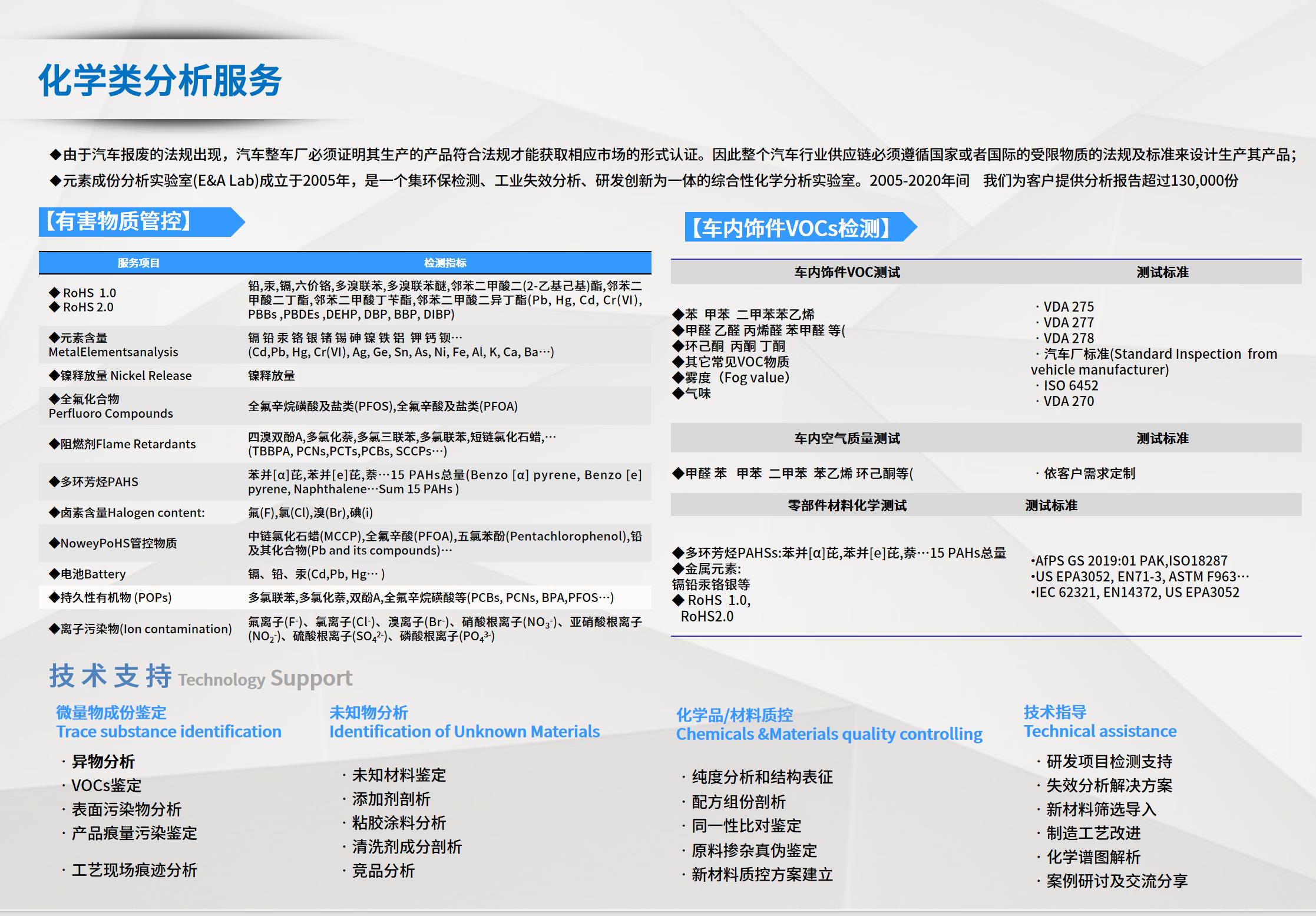Image resolution: width=1316 pixels, height=916 pixels.
Task: Click IEC 62321, EN14372, US EPA3052 line
Action: click(1135, 593)
